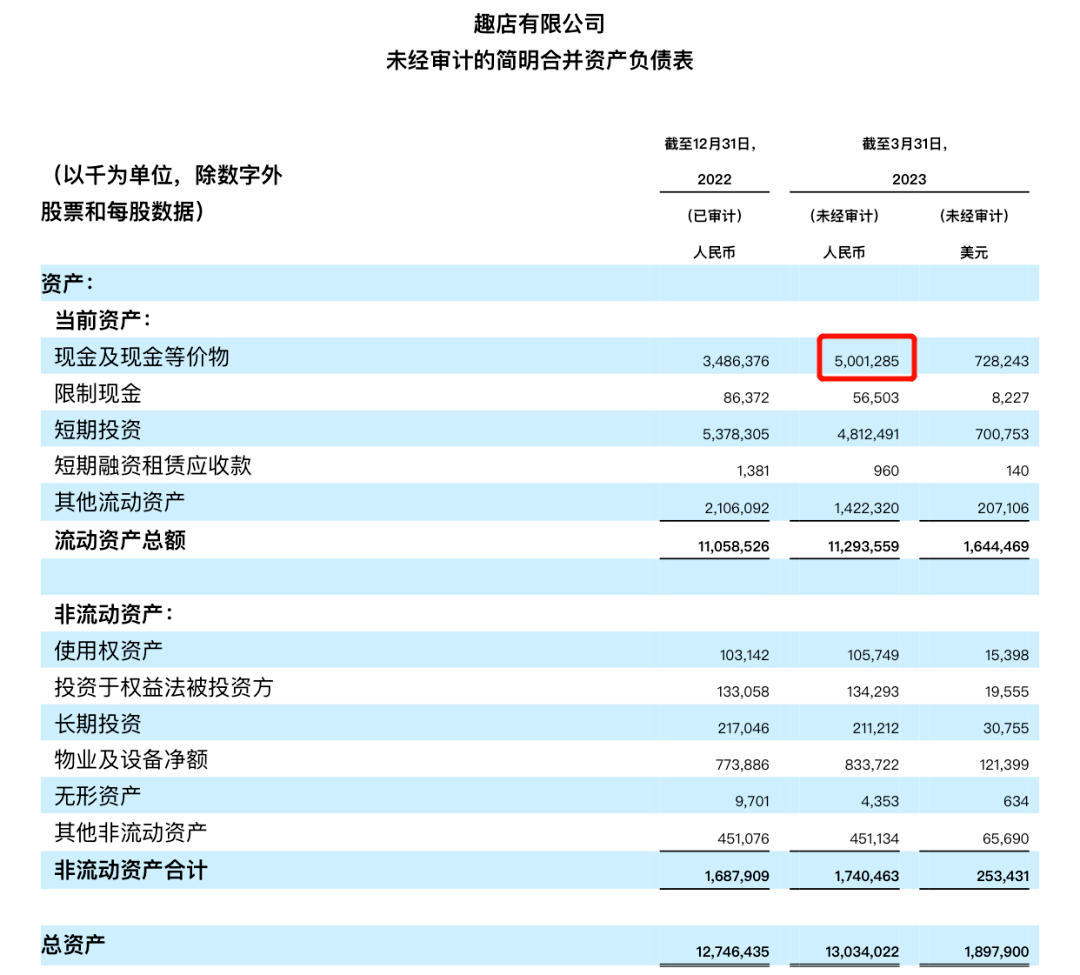Click the report title 未经审计的简明合并资产负债表
Viewport: 1080px width, 975px height.
(x=538, y=60)
